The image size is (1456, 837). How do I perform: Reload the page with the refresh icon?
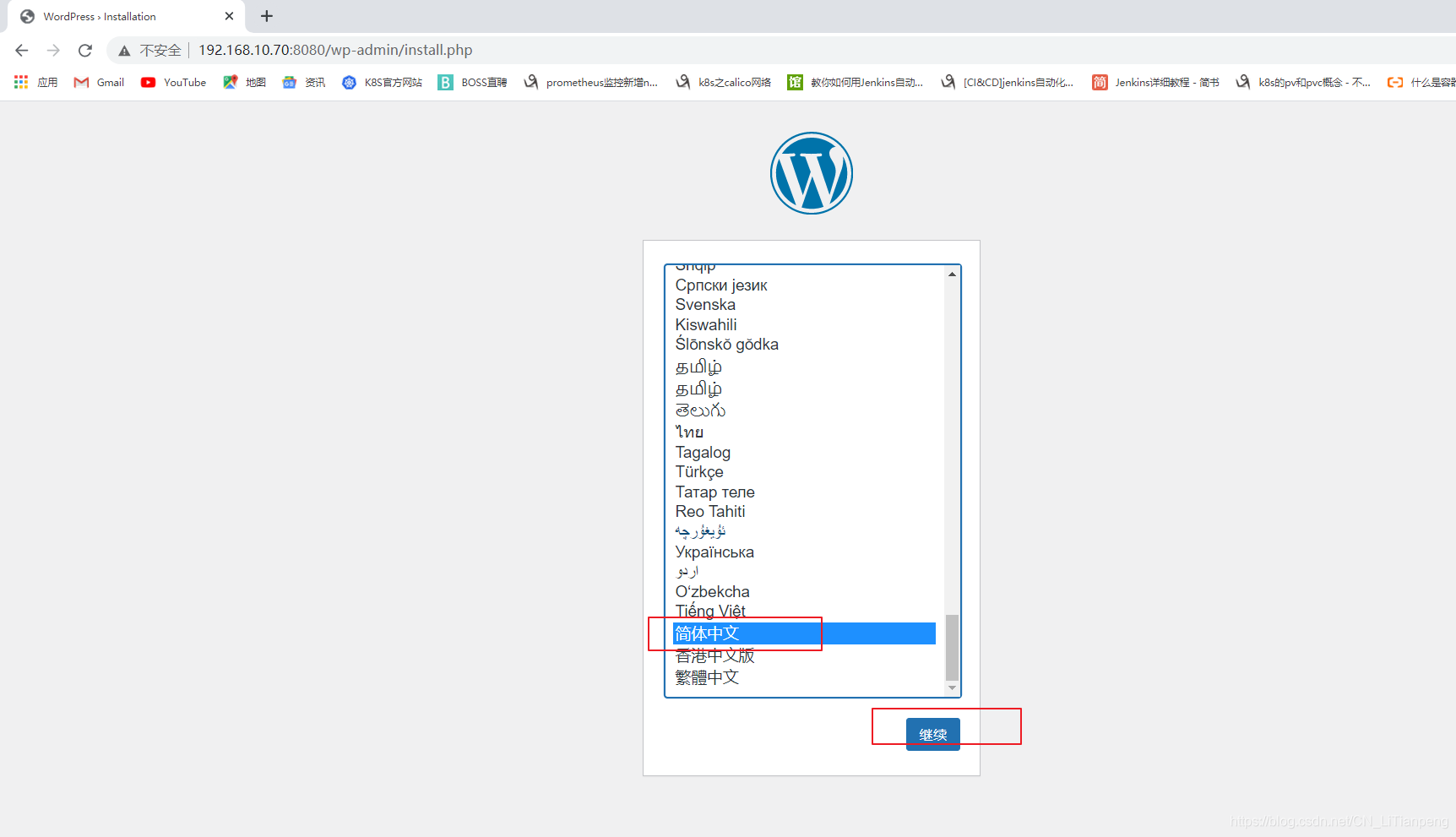click(85, 51)
